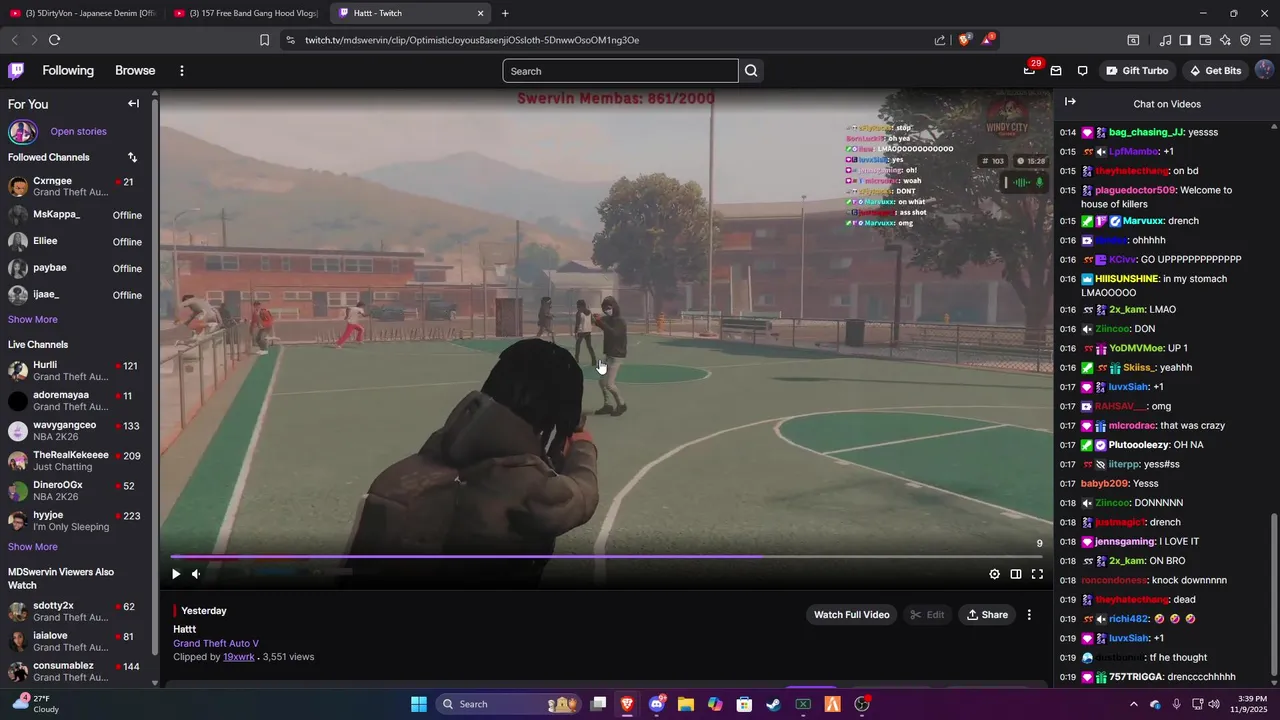Open the video player settings gear
Screen dimensions: 1280x720
[x=994, y=574]
